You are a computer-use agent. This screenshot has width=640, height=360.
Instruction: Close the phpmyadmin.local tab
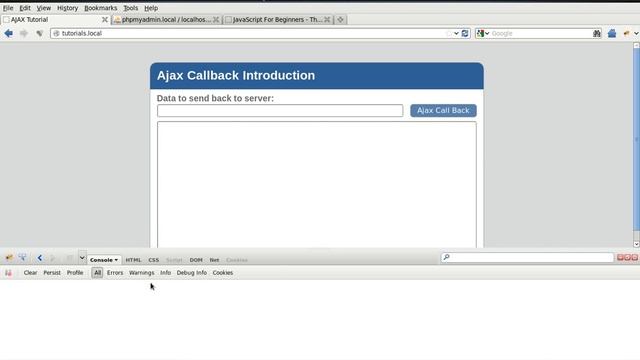click(216, 20)
